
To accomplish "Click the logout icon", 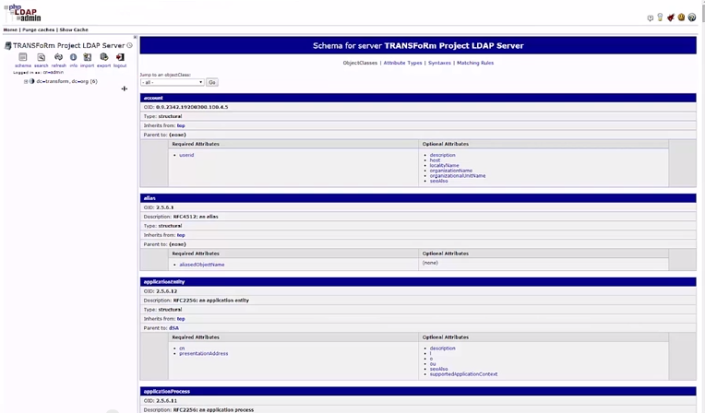I will click(x=120, y=58).
